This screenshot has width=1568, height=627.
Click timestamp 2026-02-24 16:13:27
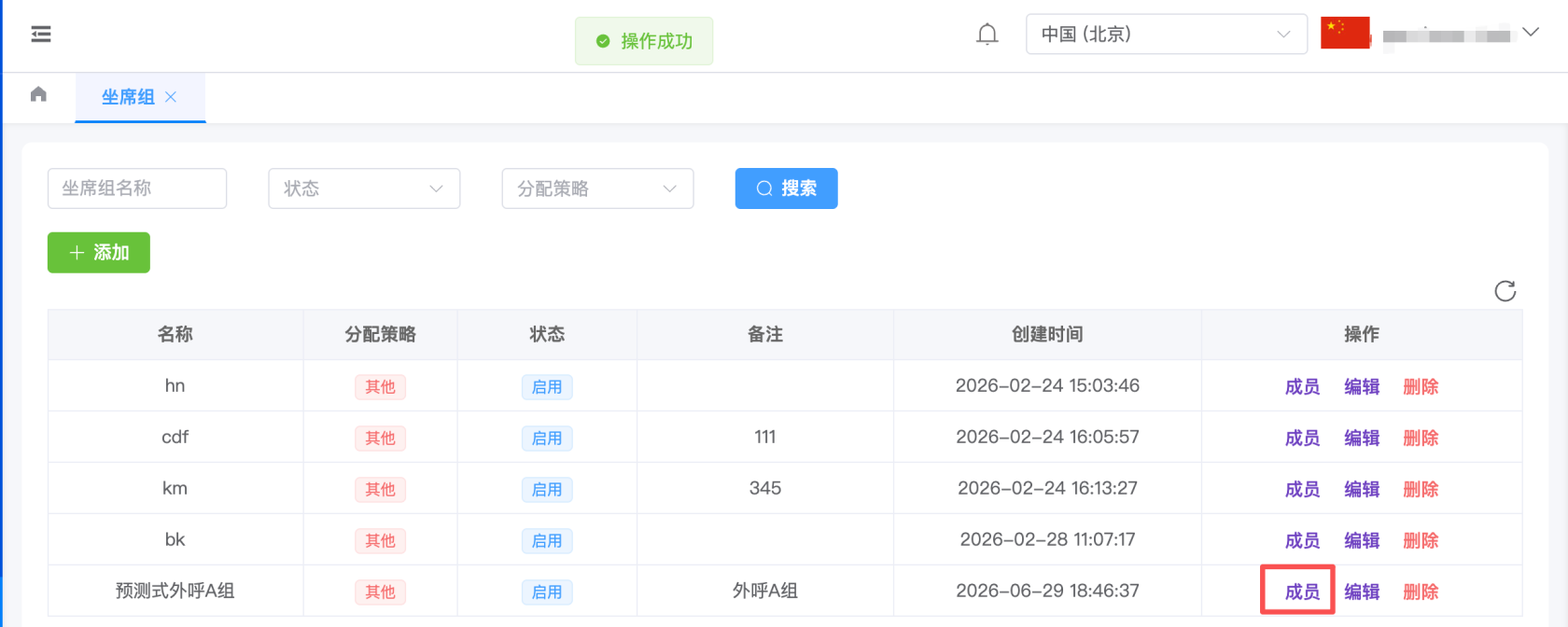click(1047, 489)
